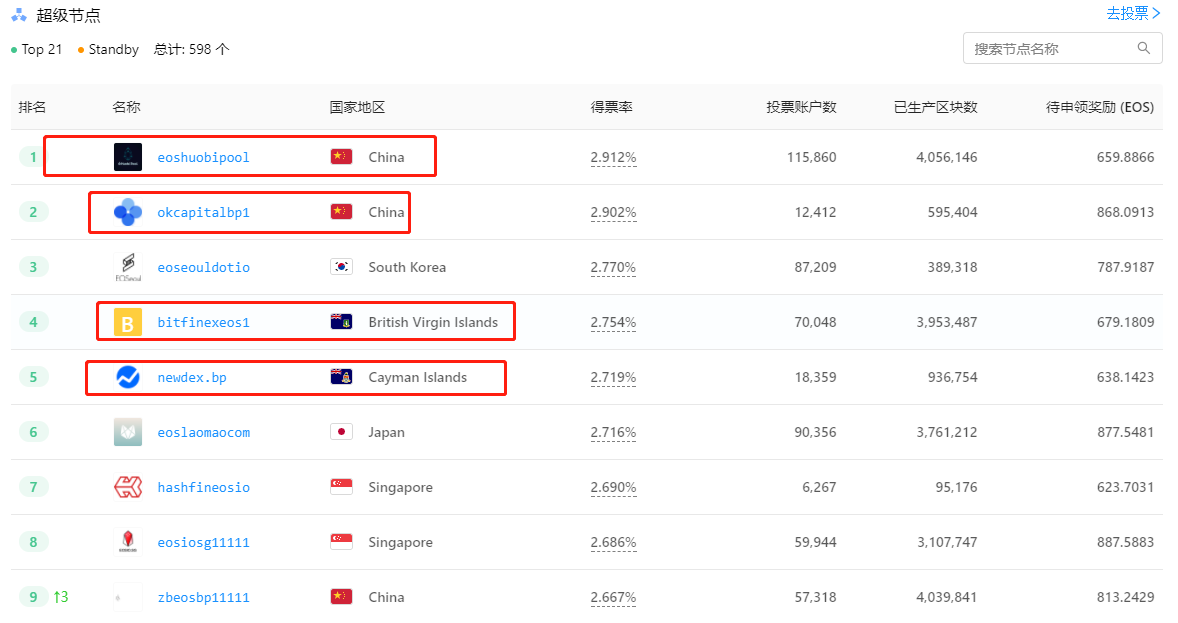Image resolution: width=1178 pixels, height=623 pixels.
Task: Open the hashfineosio node page
Action: [203, 487]
